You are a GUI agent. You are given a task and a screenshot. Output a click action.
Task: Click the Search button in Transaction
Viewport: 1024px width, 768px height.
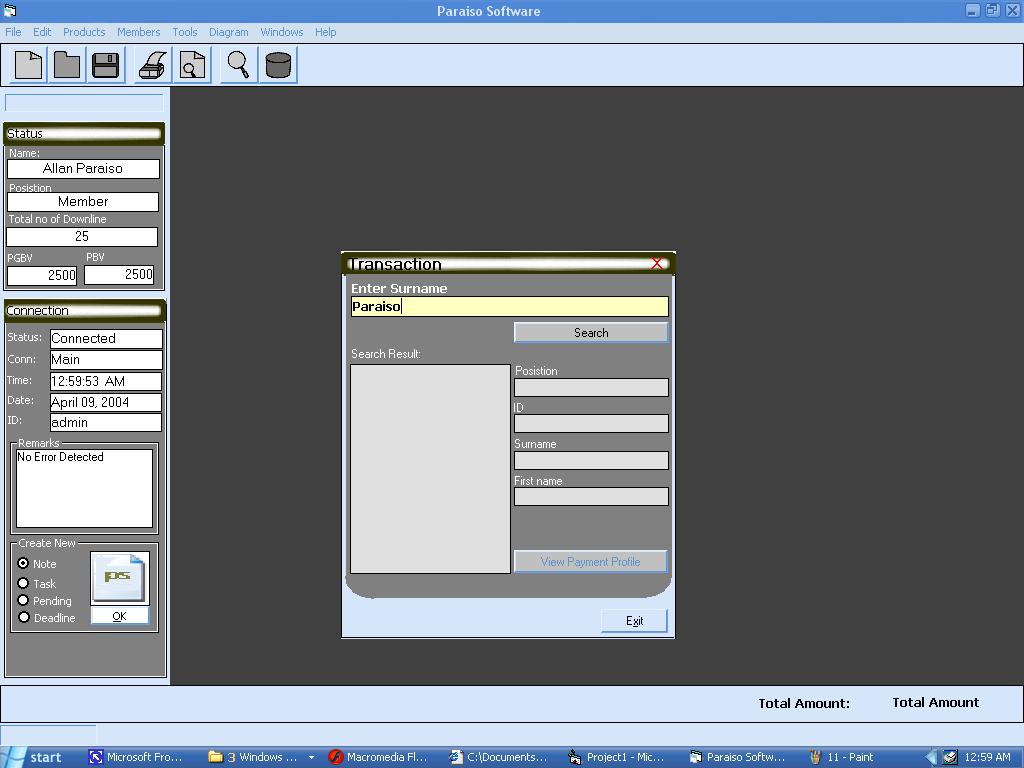pyautogui.click(x=591, y=332)
